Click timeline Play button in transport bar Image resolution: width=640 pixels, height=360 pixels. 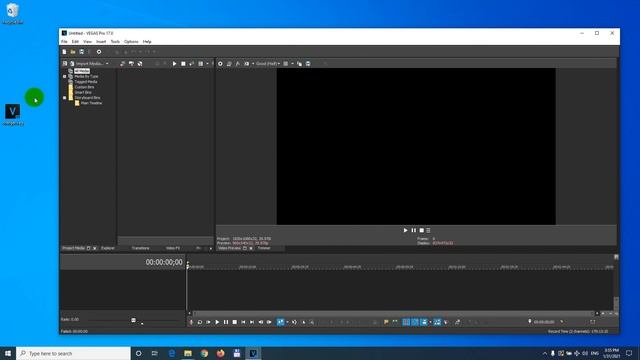(217, 322)
